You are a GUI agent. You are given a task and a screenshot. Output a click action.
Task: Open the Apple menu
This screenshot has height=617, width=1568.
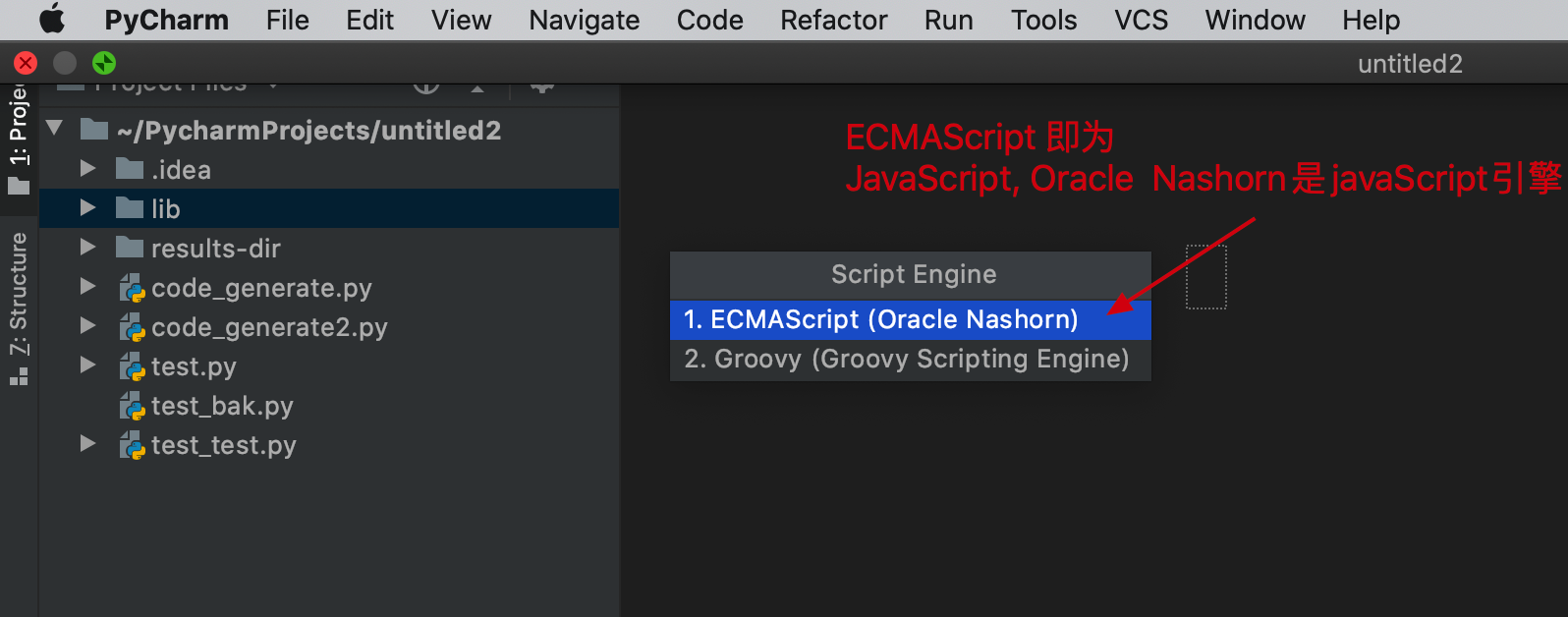52,19
